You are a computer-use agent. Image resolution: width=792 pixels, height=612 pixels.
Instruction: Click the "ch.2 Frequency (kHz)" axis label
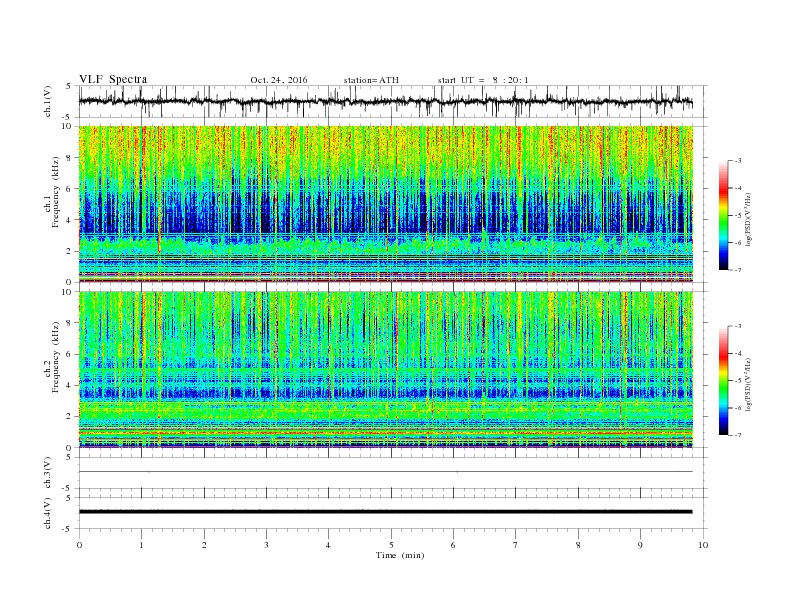[53, 358]
